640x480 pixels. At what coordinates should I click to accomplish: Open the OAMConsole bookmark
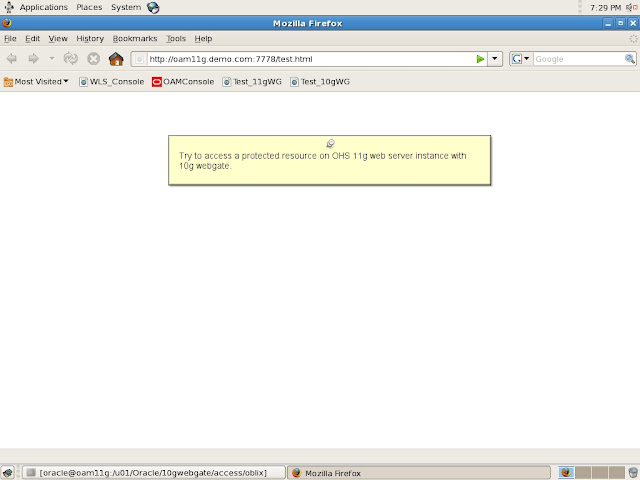click(x=183, y=82)
